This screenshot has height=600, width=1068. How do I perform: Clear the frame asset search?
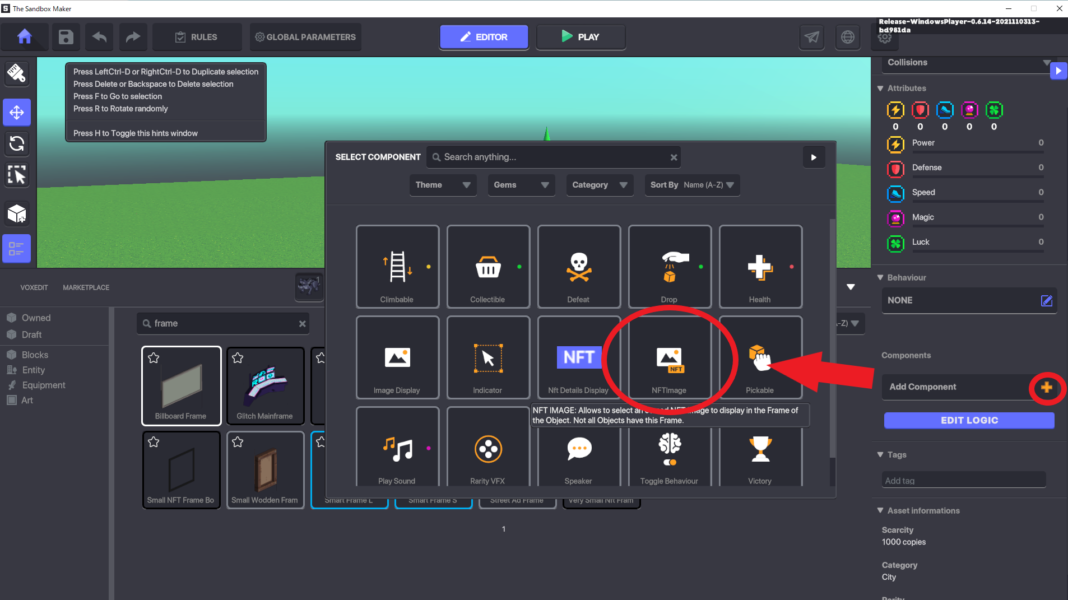pos(302,323)
